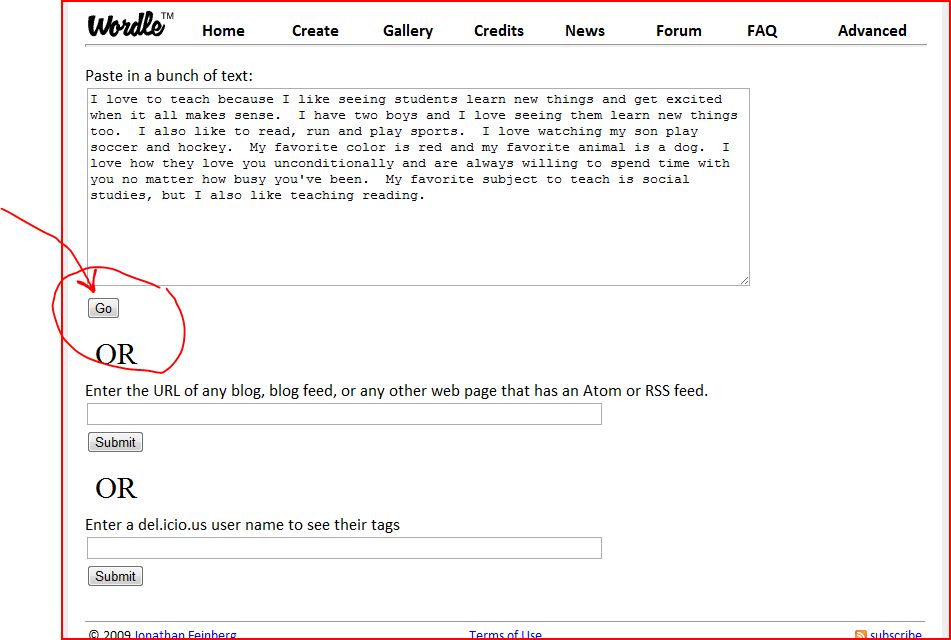View the Credits page
This screenshot has height=640, width=951.
click(499, 31)
